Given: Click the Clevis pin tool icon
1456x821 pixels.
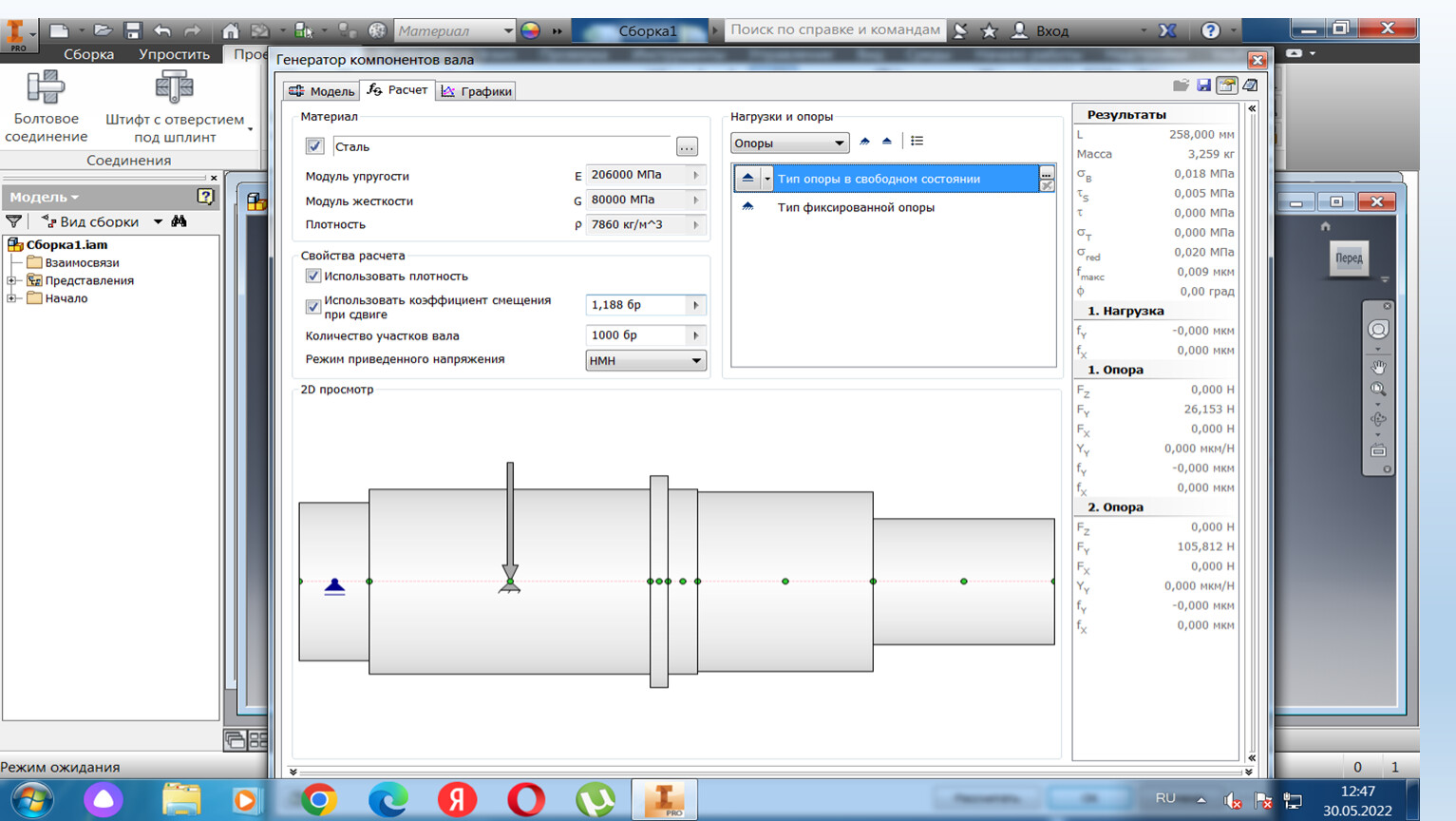Looking at the screenshot, I should (x=174, y=87).
